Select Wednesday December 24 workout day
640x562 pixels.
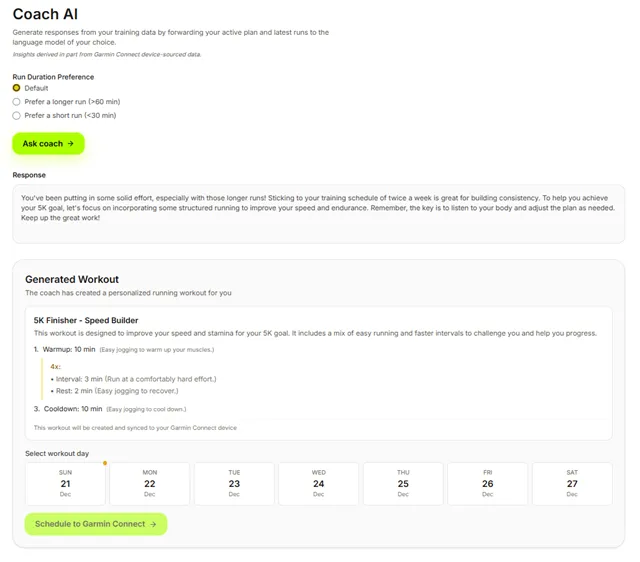[x=318, y=483]
